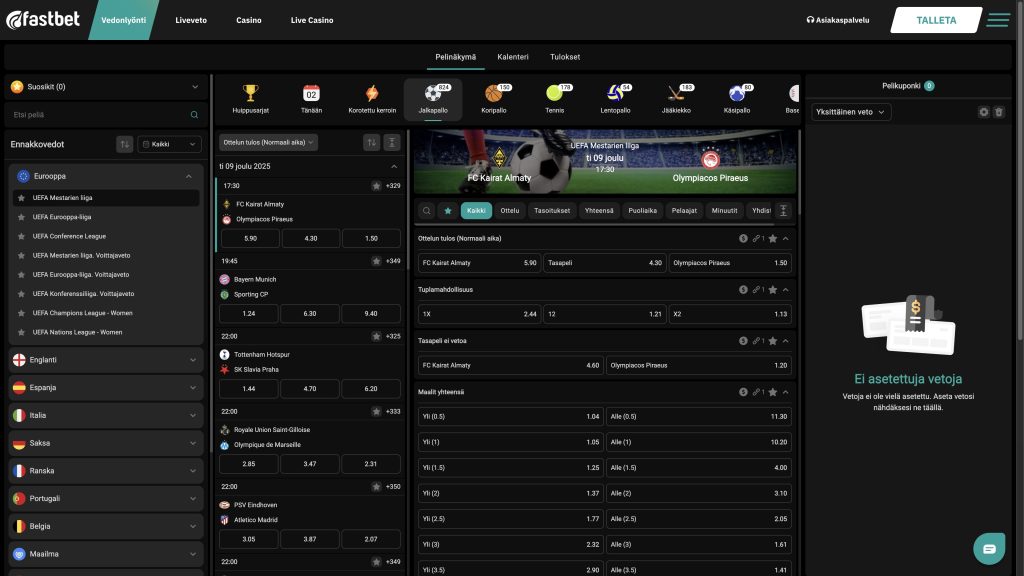
Task: Open the Casino menu
Action: tap(249, 20)
